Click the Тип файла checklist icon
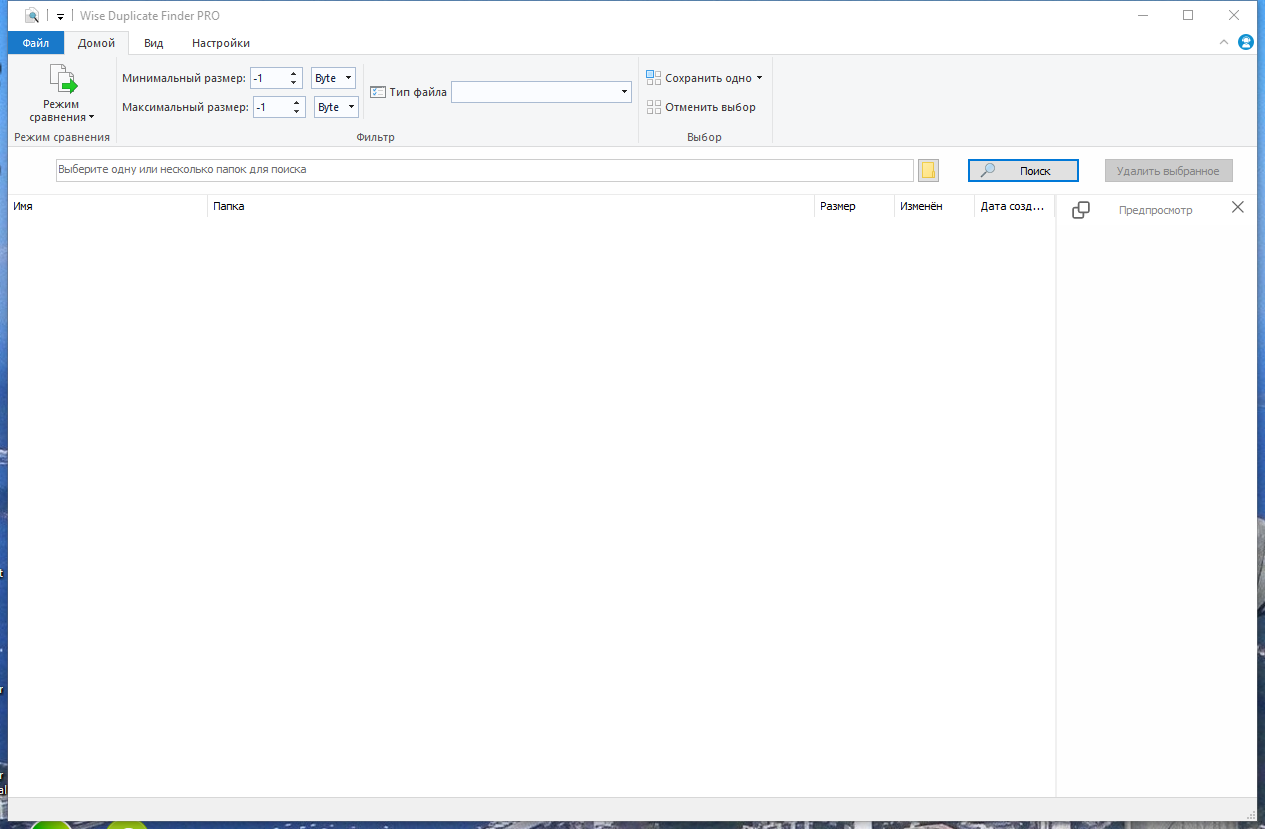Viewport: 1265px width, 829px height. 378,92
